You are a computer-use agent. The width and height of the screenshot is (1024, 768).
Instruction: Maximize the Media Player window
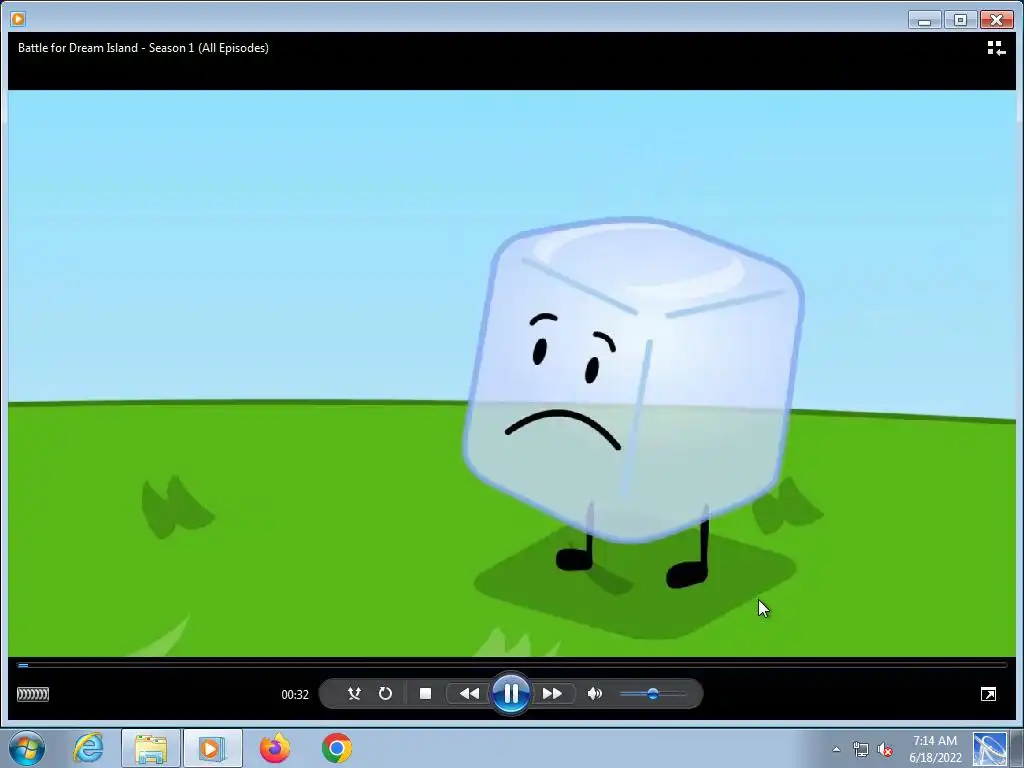tap(960, 20)
